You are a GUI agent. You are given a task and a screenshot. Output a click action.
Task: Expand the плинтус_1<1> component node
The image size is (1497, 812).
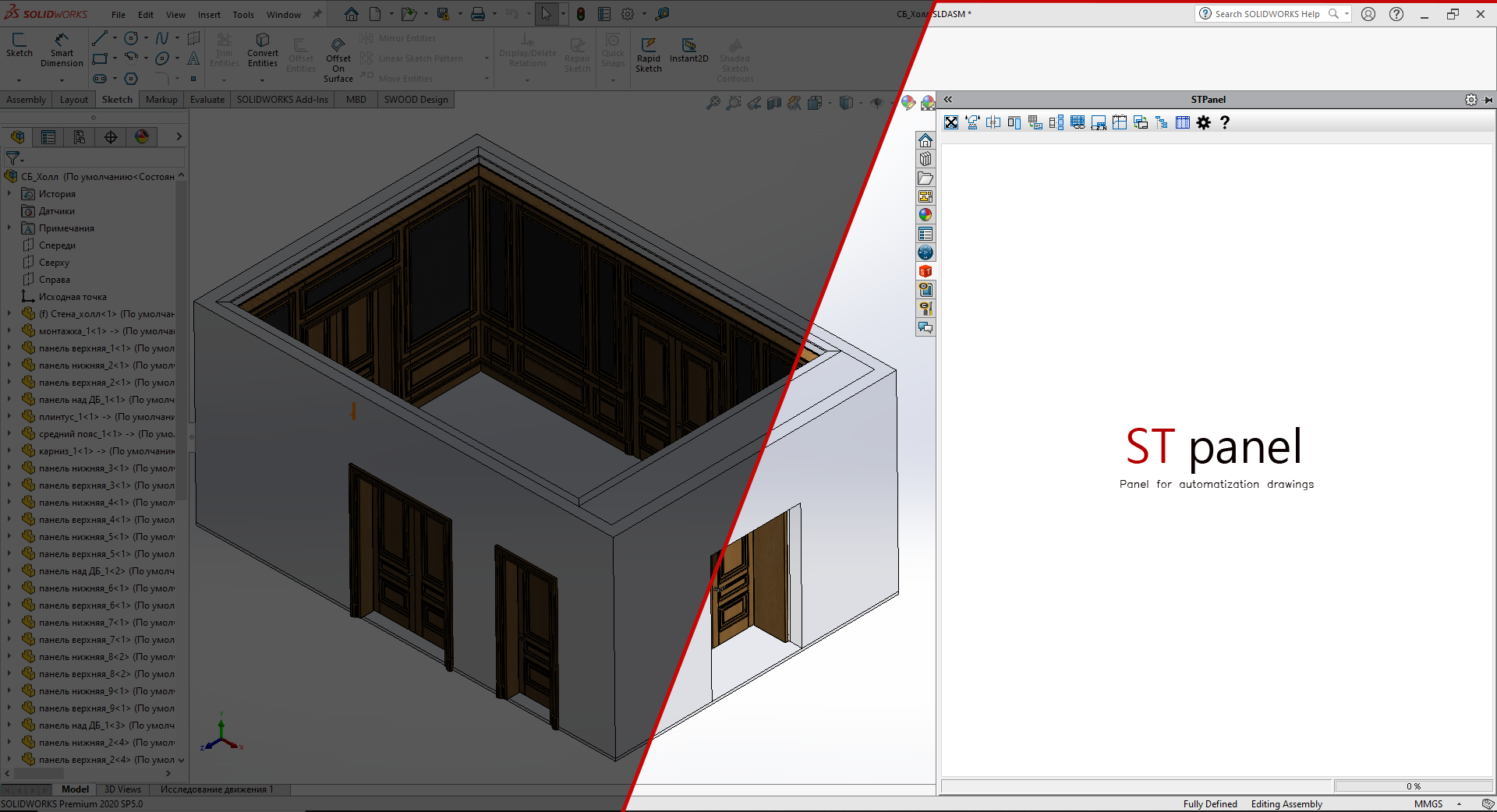point(9,416)
